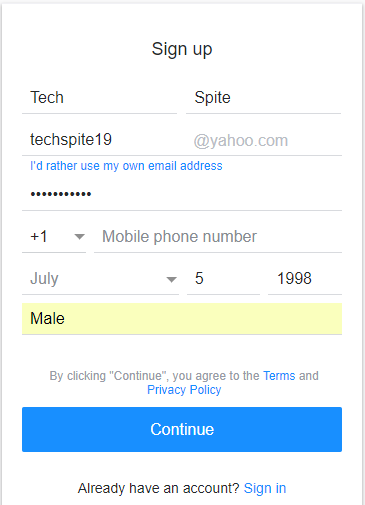Click the gender field showing Male
This screenshot has width=365, height=505.
tap(182, 319)
